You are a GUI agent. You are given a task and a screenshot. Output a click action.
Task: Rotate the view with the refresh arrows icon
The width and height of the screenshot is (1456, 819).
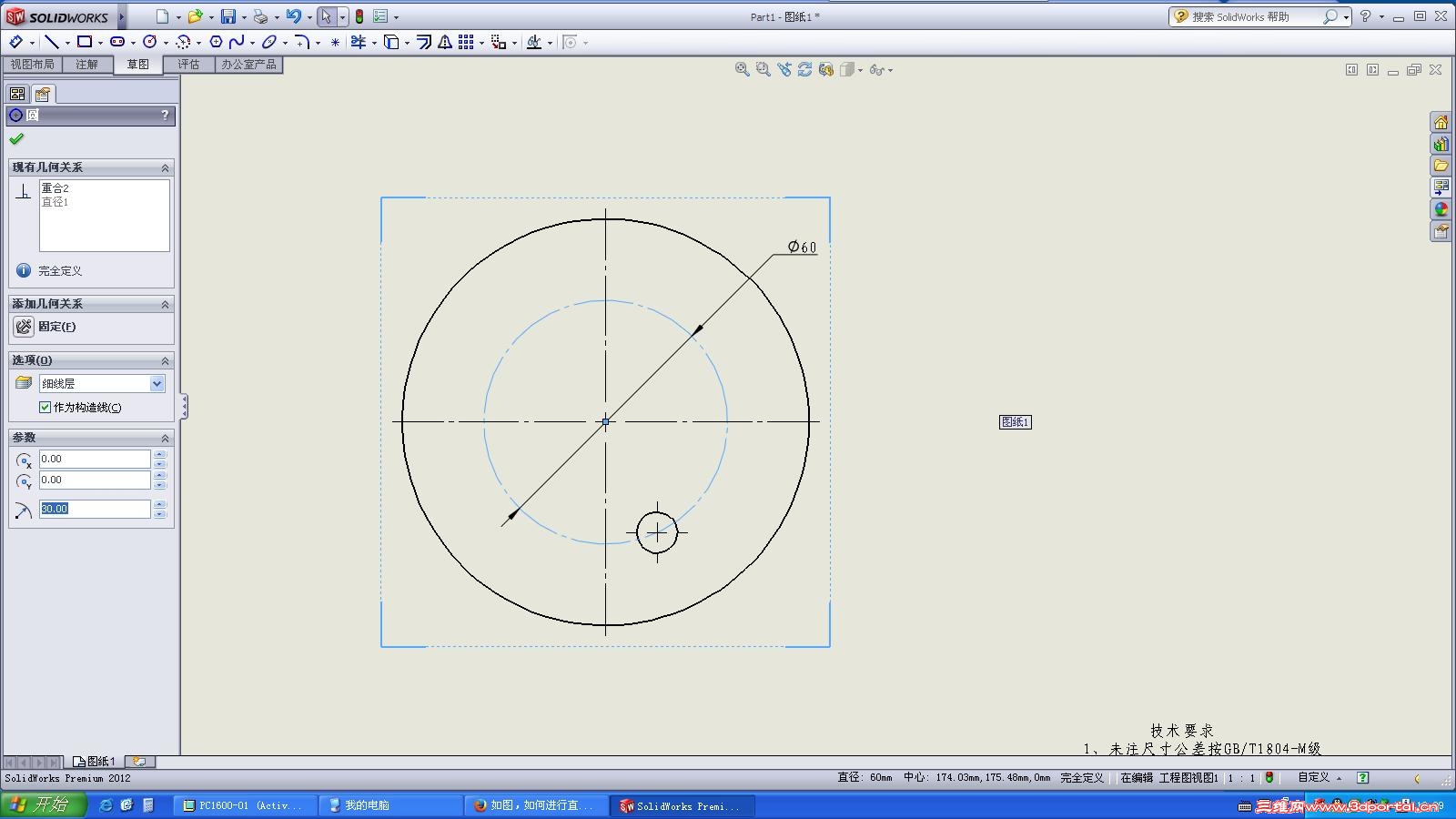coord(804,69)
